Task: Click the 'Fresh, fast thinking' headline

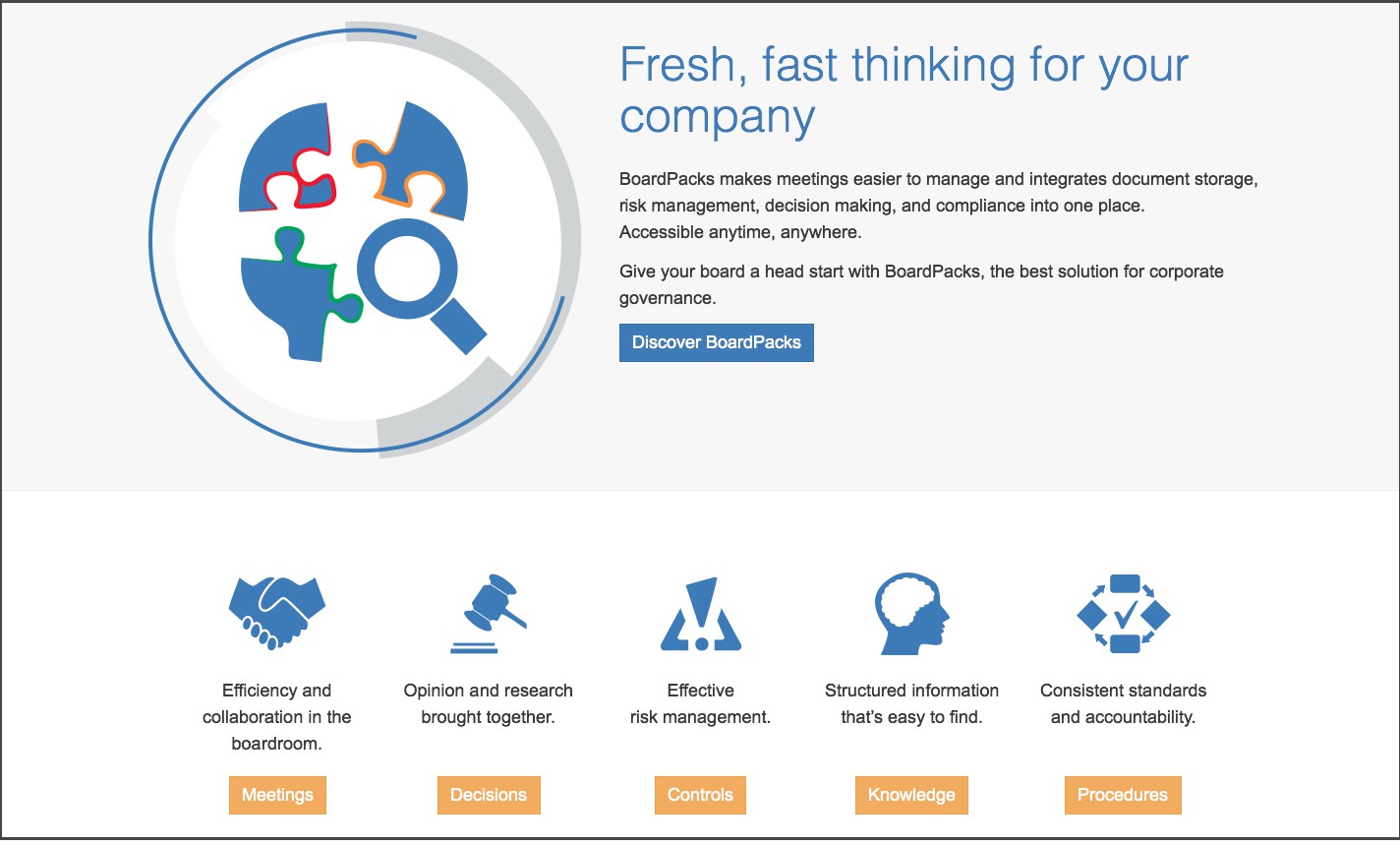Action: coord(904,91)
